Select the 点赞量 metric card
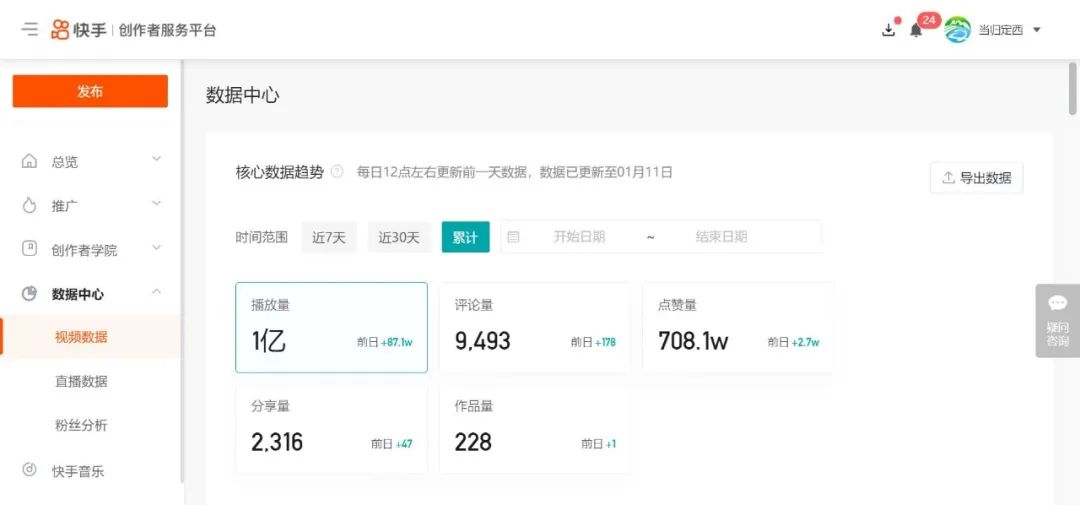1080x505 pixels. tap(737, 328)
